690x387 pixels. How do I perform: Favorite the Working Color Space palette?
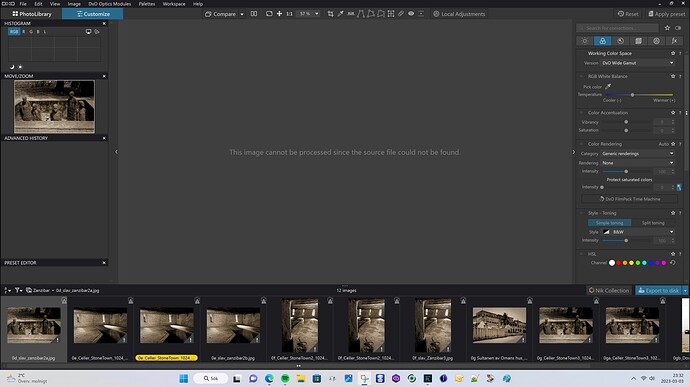click(673, 53)
